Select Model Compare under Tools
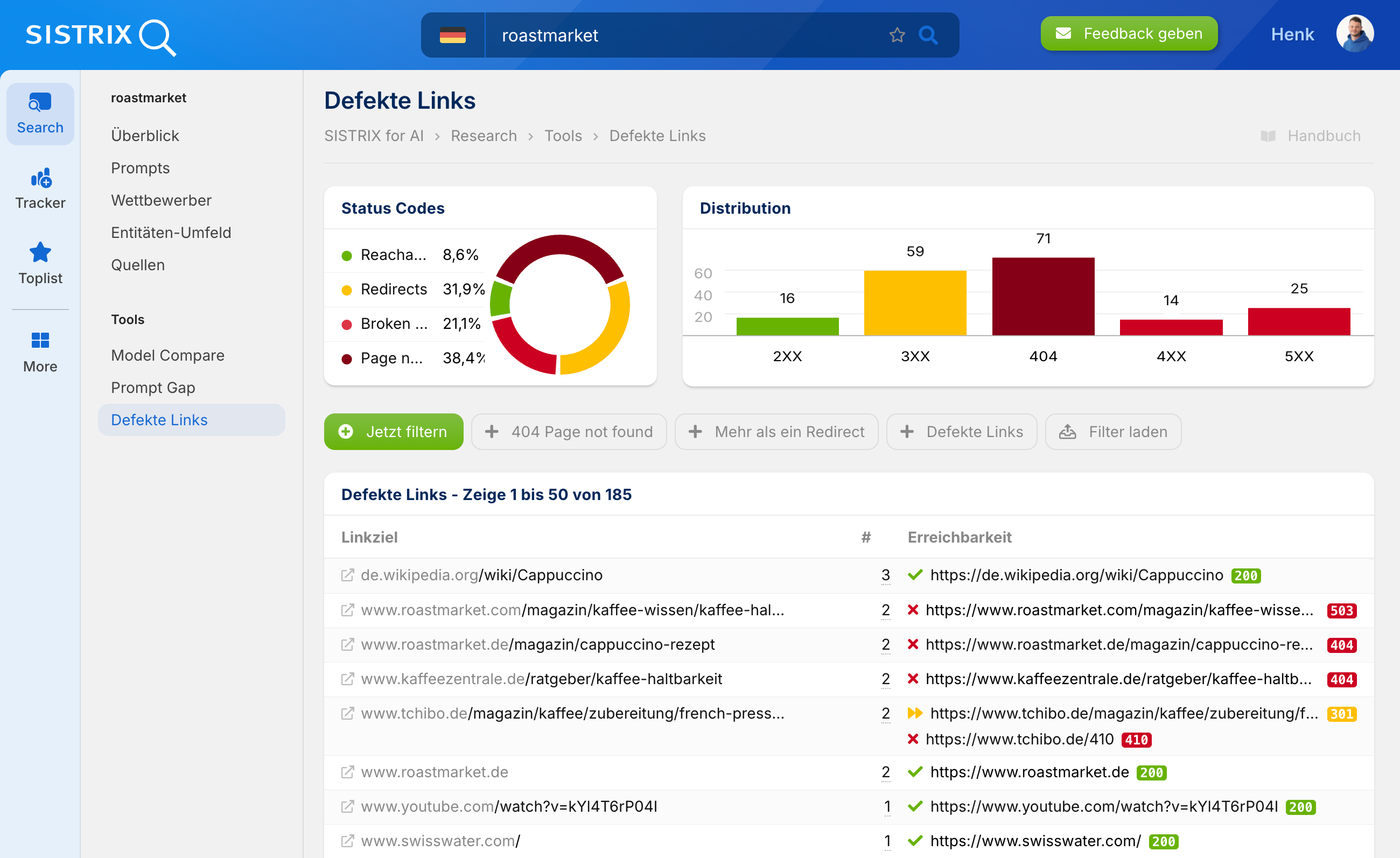The height and width of the screenshot is (858, 1400). (x=167, y=355)
